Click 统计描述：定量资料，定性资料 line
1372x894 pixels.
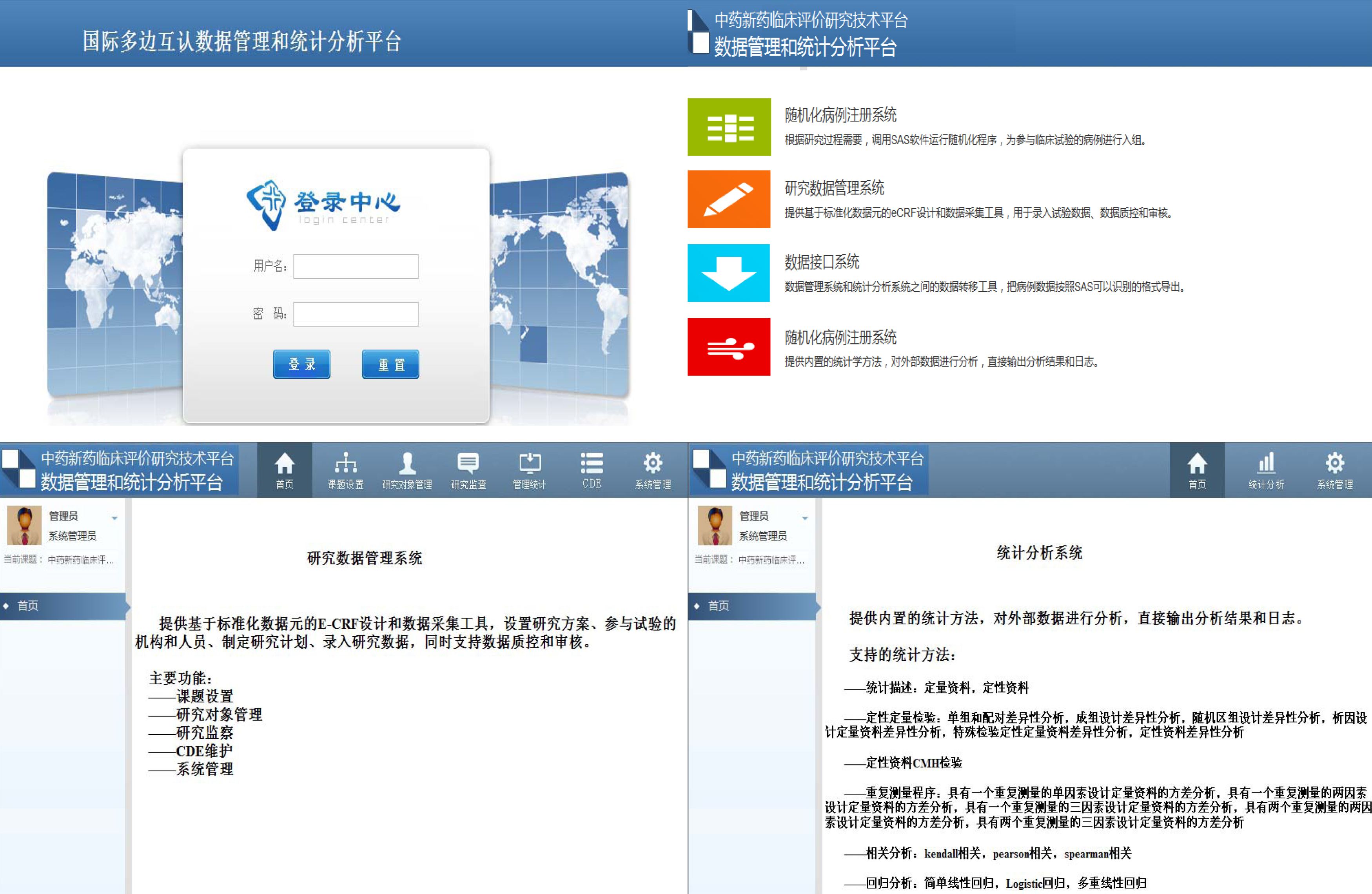(x=936, y=688)
